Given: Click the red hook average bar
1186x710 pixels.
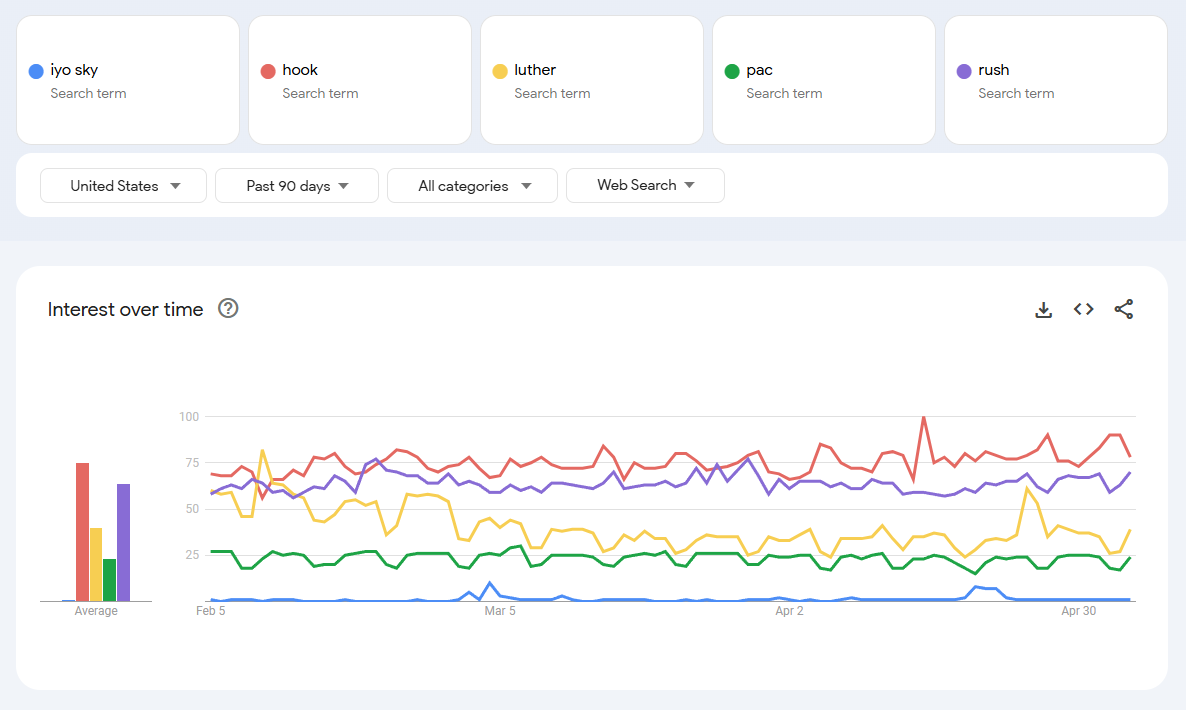Looking at the screenshot, I should point(82,532).
